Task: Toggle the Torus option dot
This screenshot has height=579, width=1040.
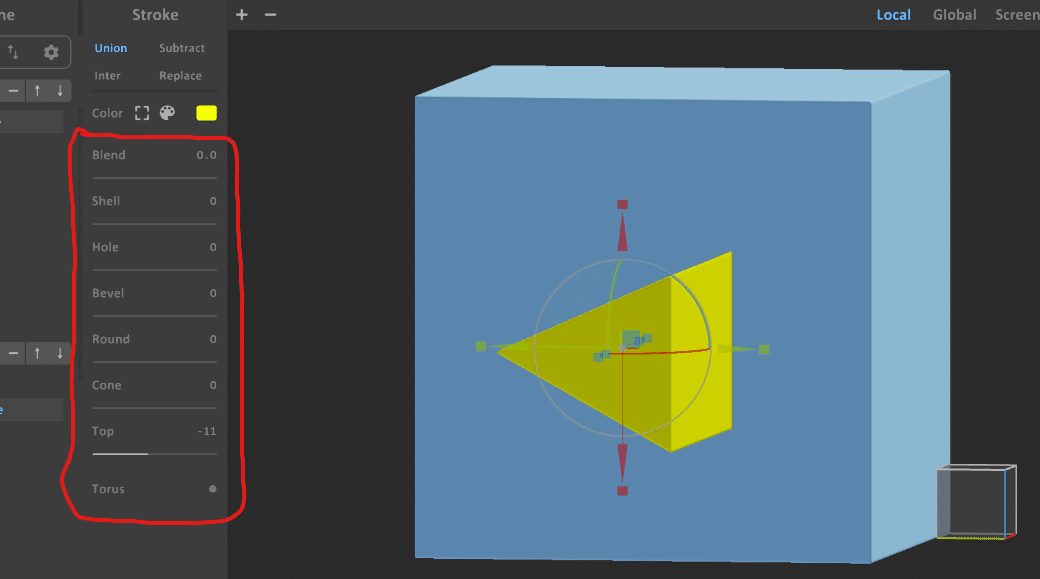Action: 213,489
